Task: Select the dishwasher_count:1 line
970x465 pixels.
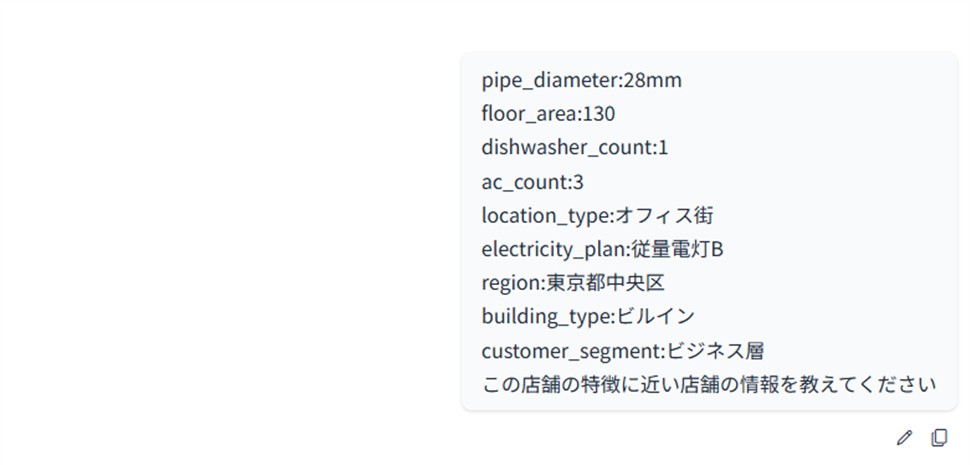Action: pos(574,148)
